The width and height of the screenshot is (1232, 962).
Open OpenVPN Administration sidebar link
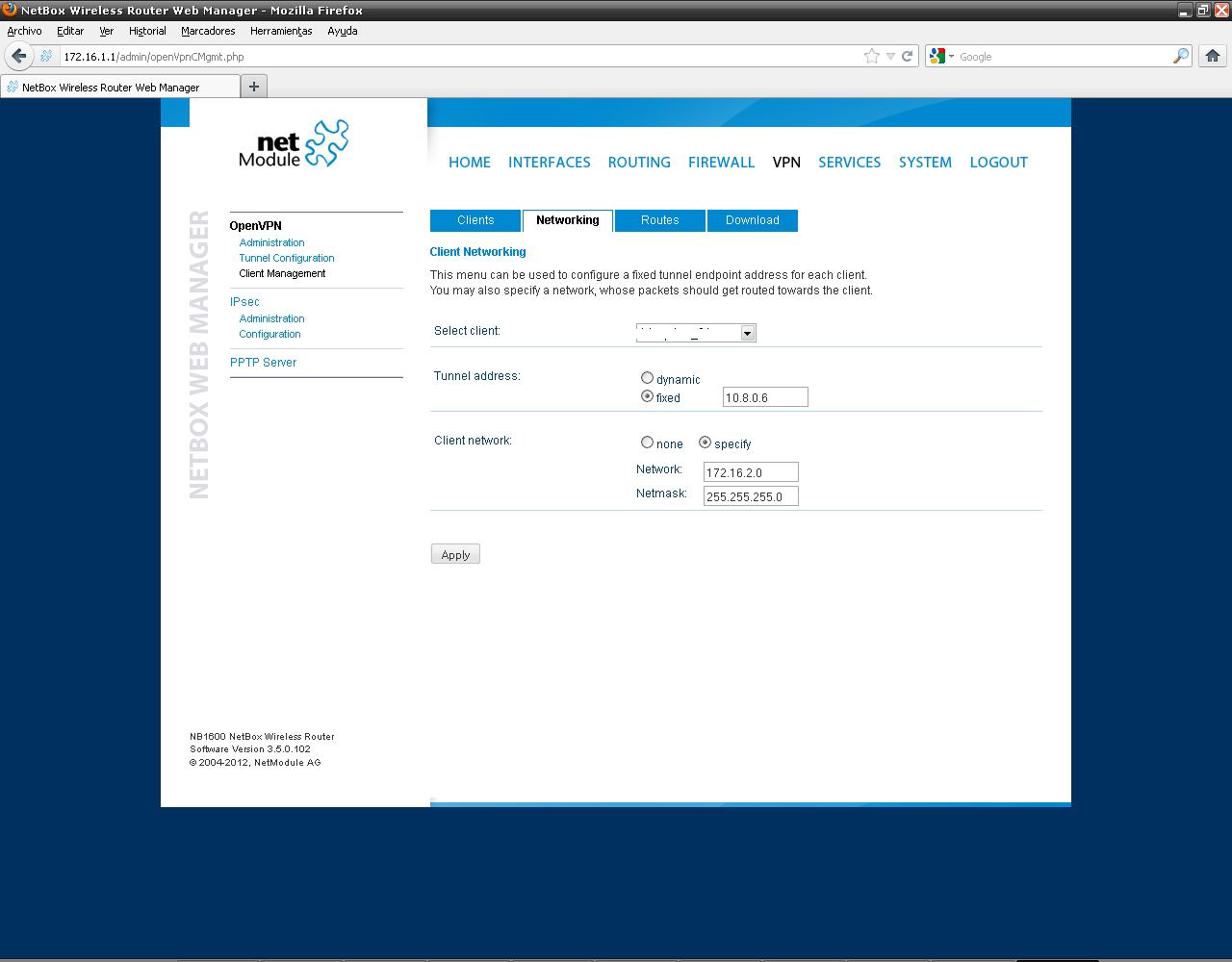[x=271, y=242]
